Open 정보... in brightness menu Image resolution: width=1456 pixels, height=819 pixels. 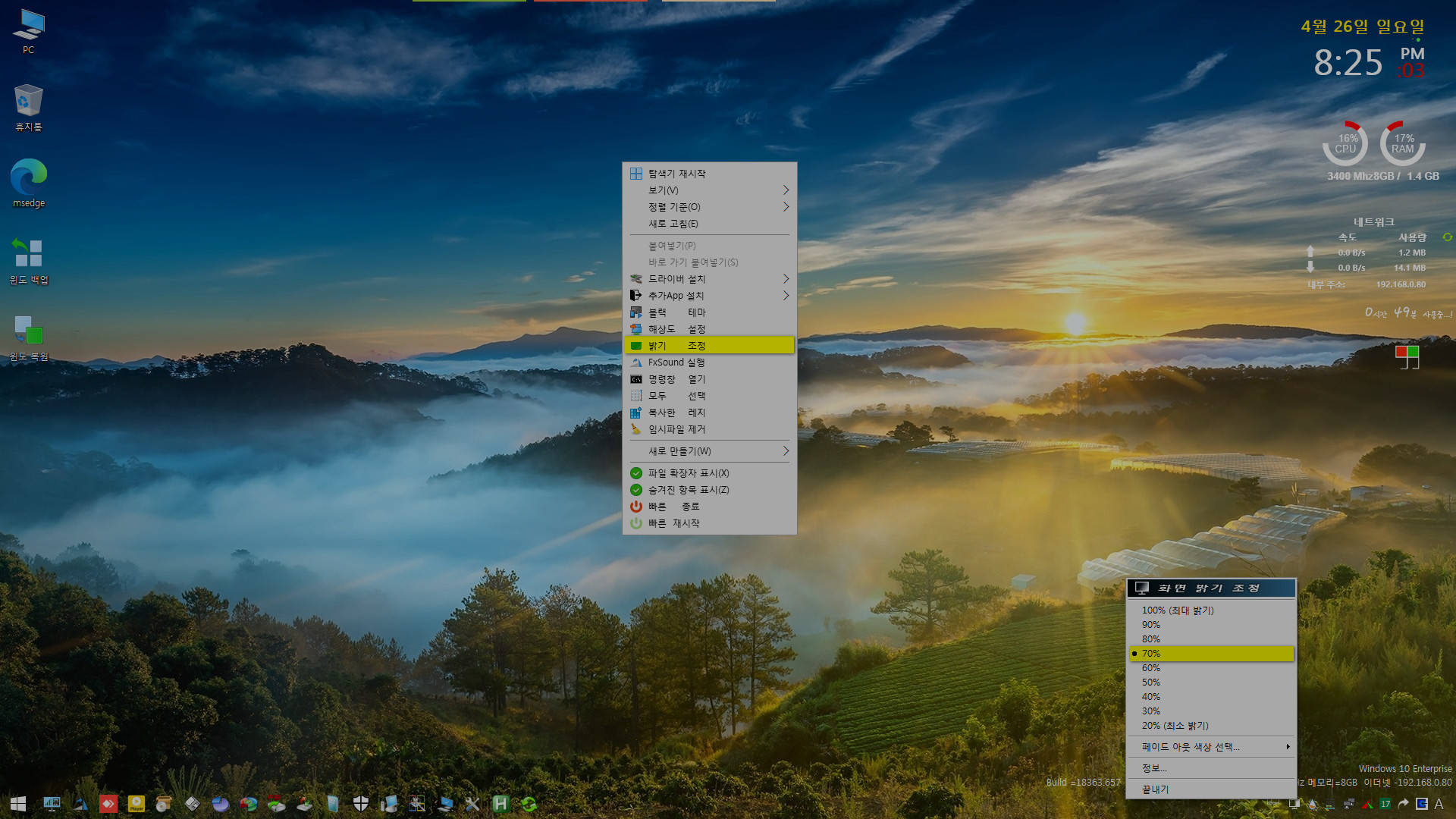point(1211,768)
